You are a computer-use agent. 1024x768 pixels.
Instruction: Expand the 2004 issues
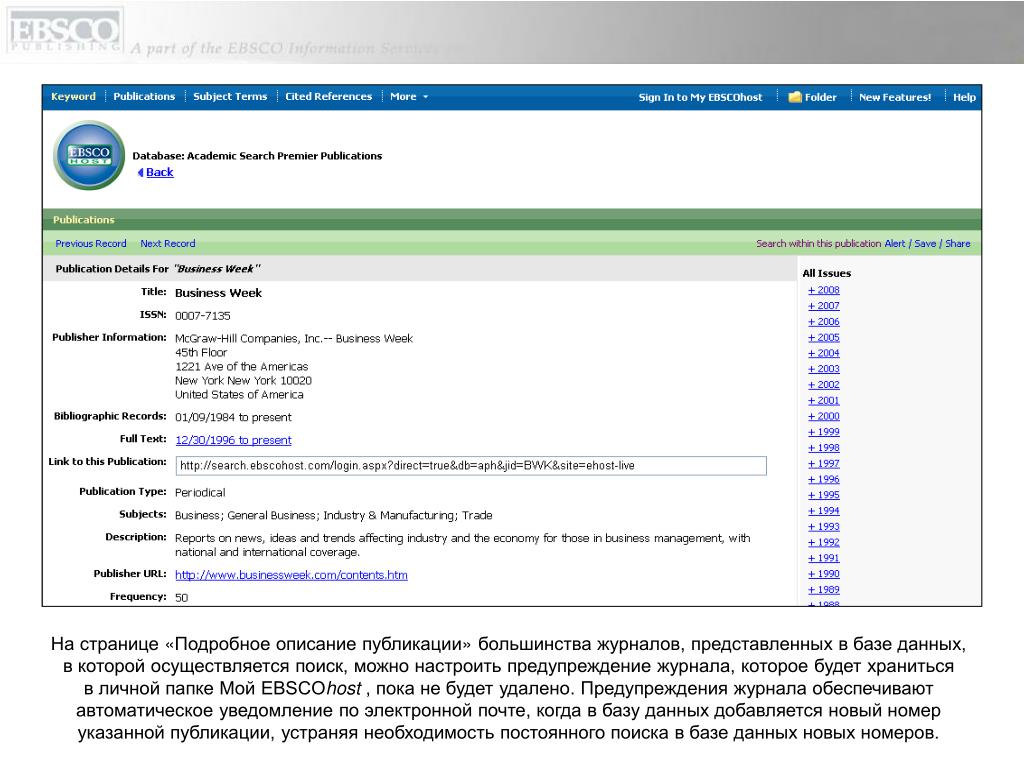824,353
